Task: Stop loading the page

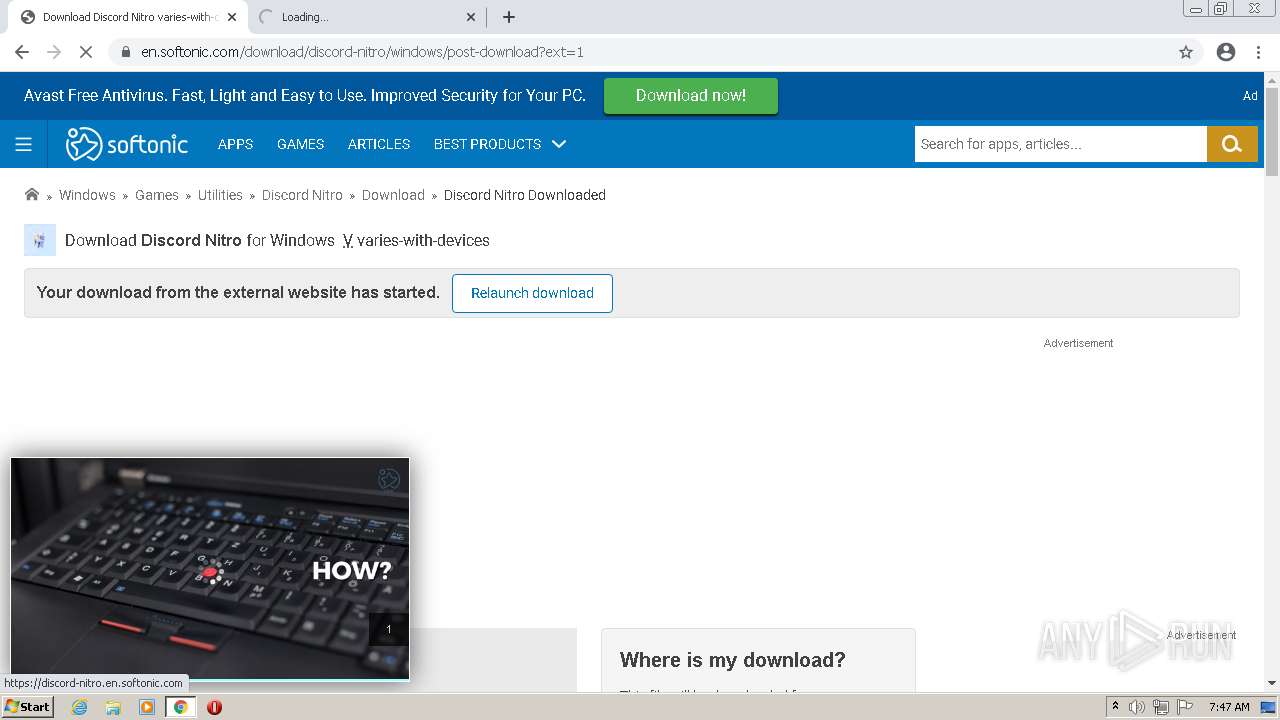Action: 86,52
